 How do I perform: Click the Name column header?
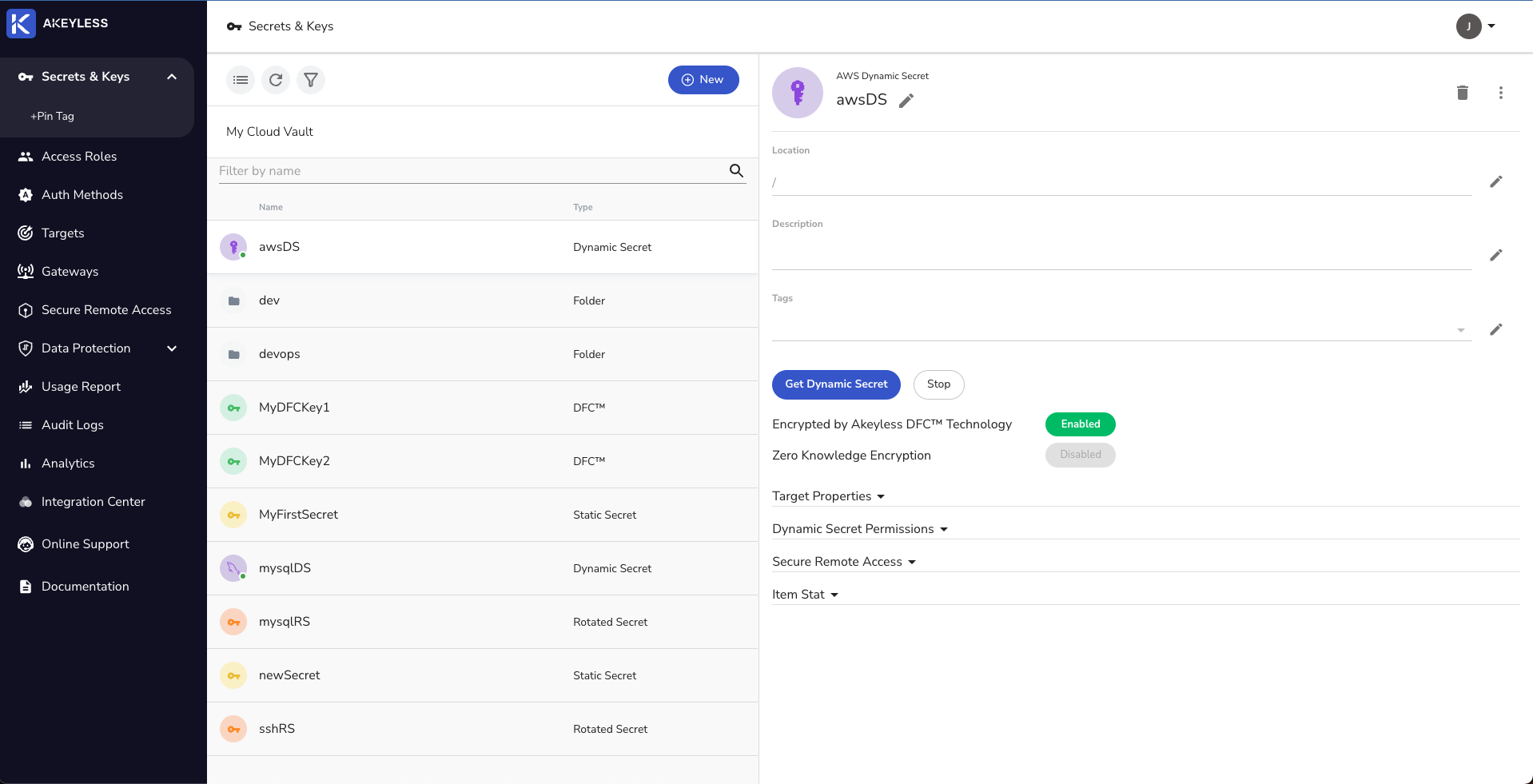271,207
